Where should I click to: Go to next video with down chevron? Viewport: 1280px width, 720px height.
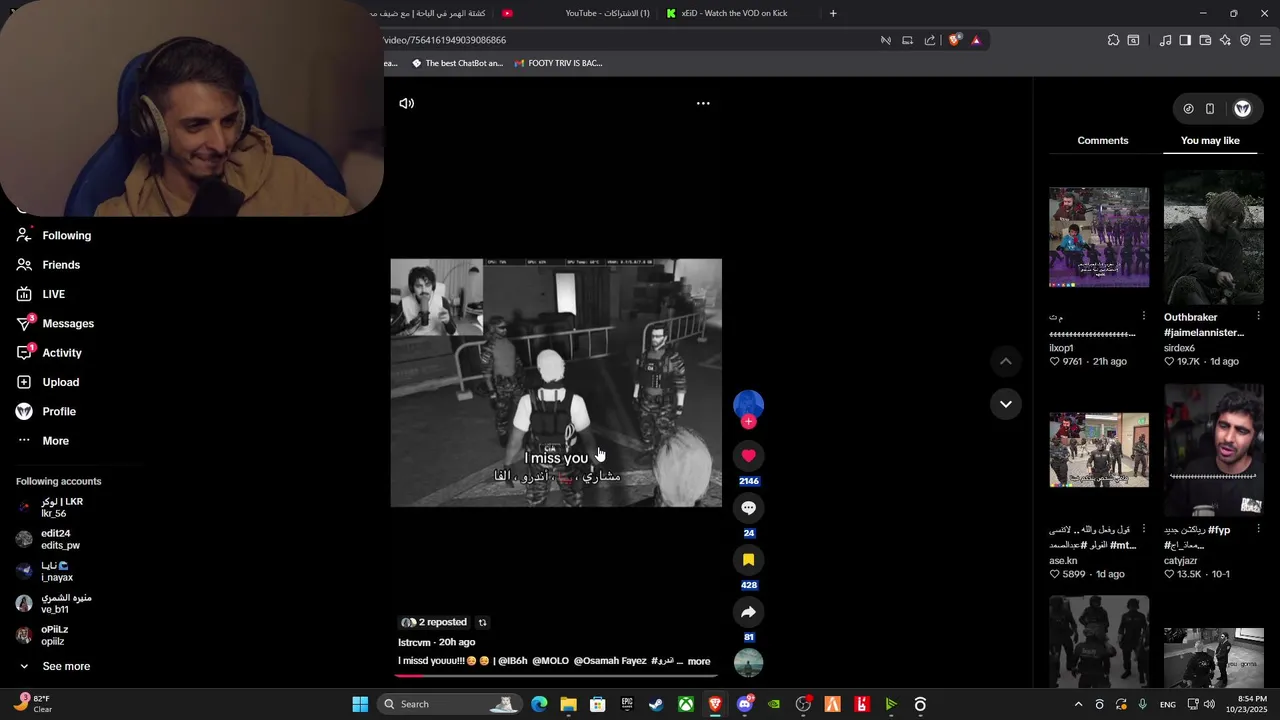pyautogui.click(x=1006, y=404)
